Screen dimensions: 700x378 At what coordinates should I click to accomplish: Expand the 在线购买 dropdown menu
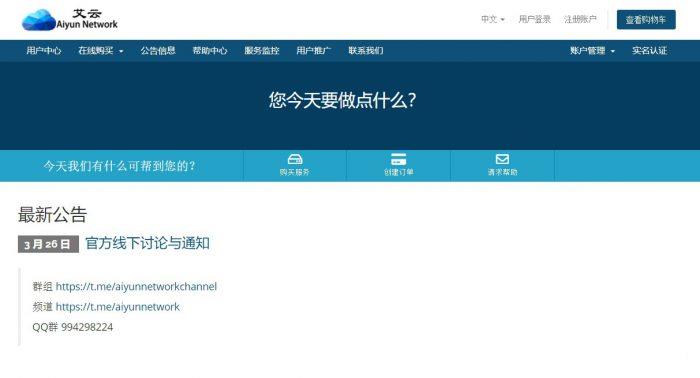coord(100,50)
